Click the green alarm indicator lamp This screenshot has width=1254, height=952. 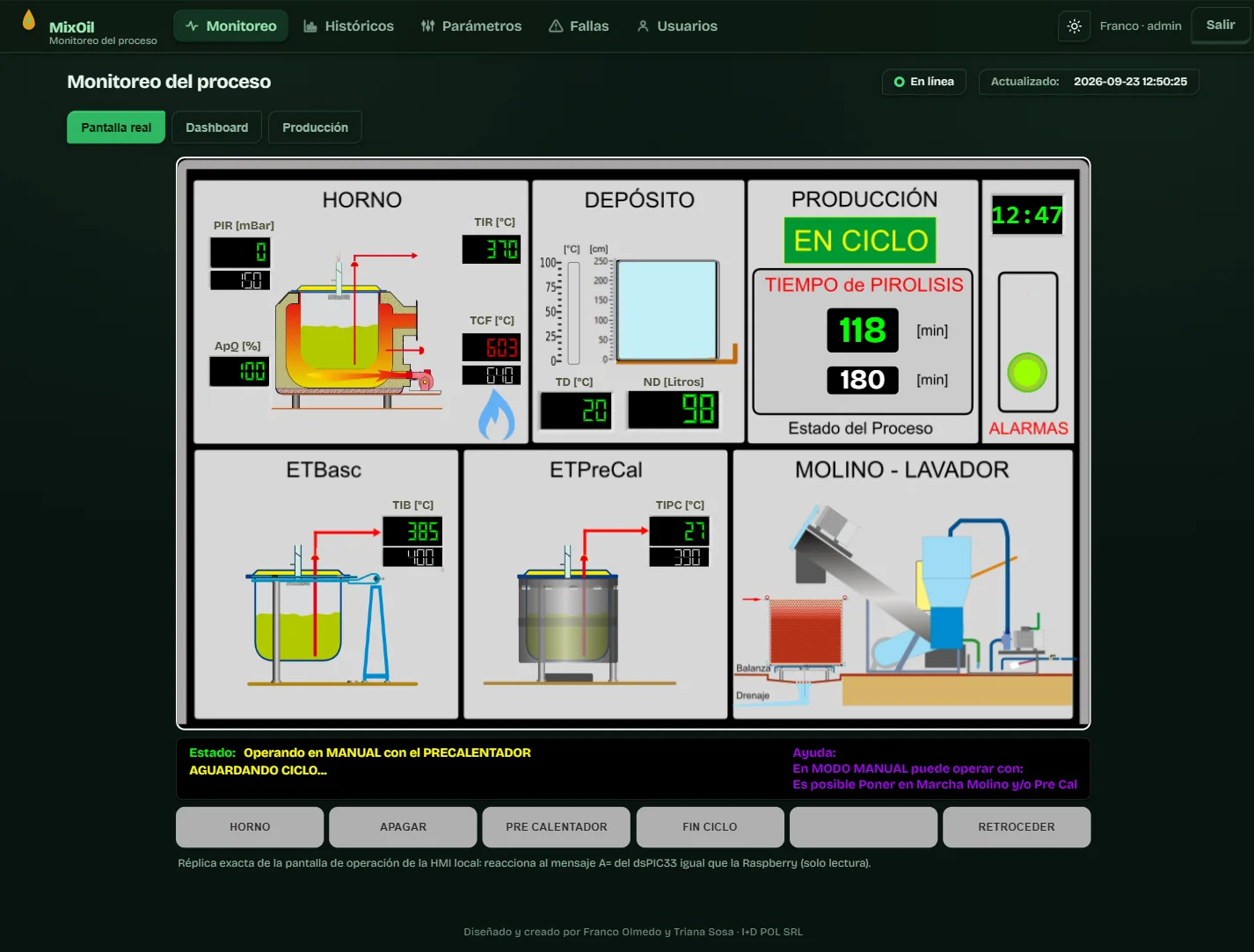[1027, 373]
